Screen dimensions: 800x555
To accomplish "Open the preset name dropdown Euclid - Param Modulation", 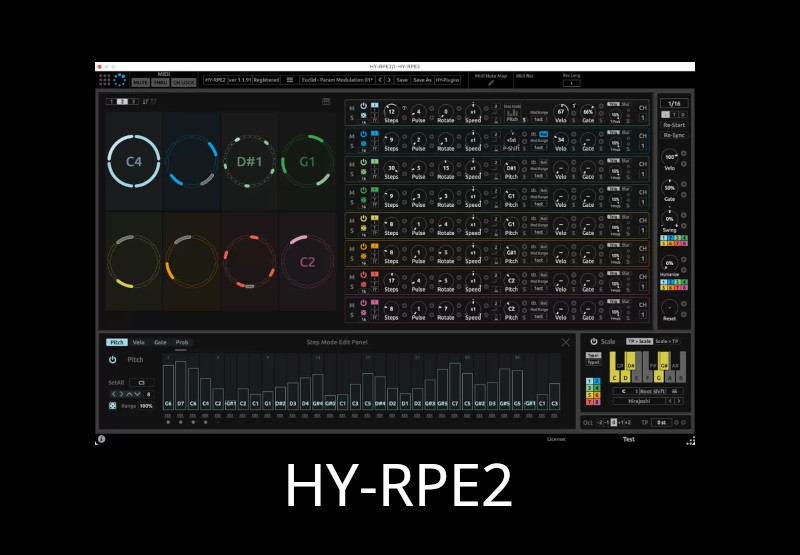I will tap(337, 80).
